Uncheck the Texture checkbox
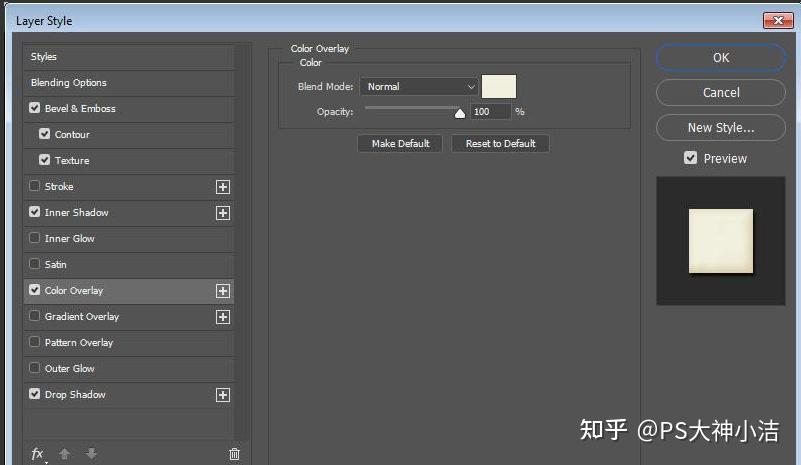This screenshot has width=801, height=465. pyautogui.click(x=44, y=160)
